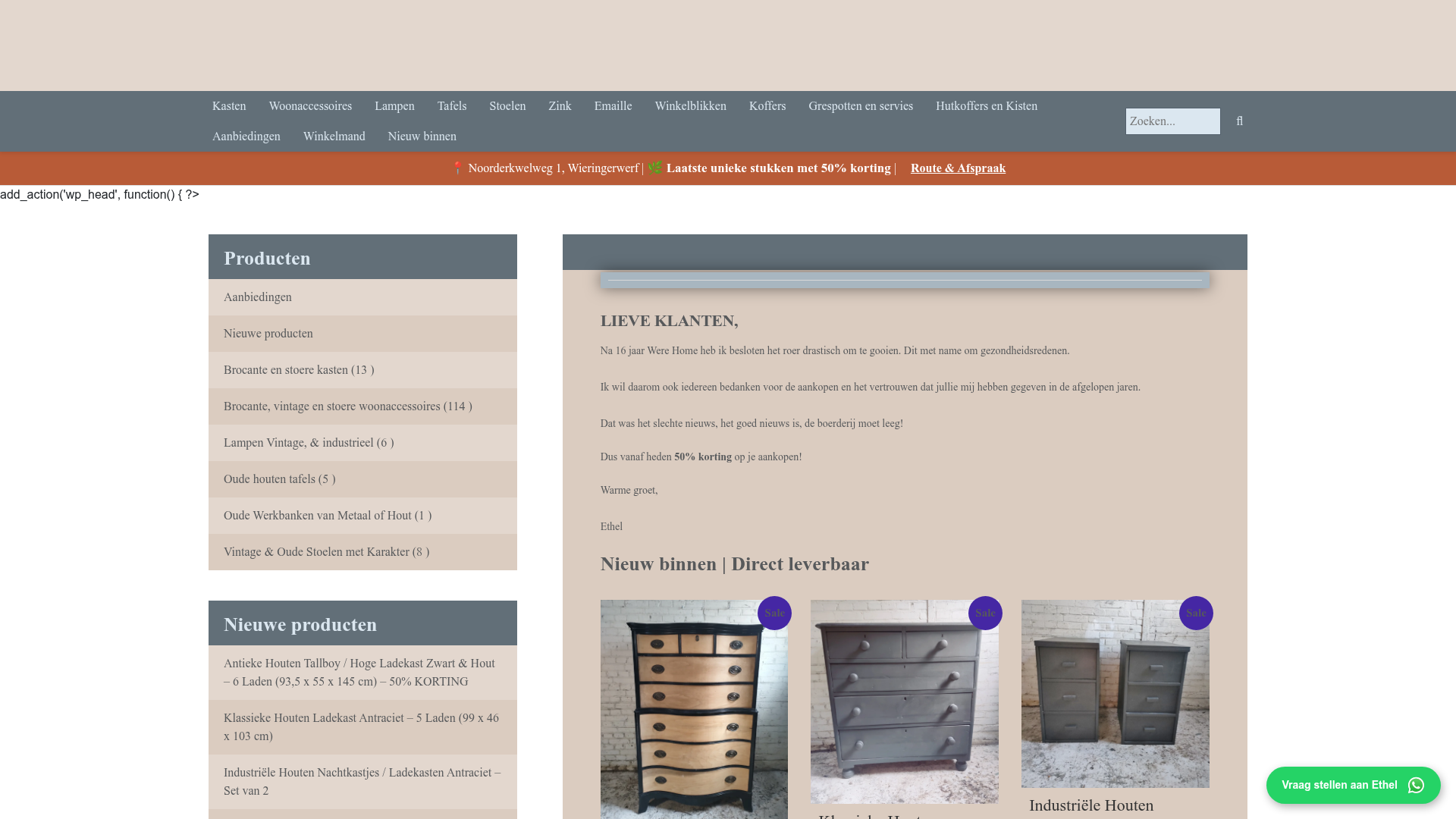Viewport: 1456px width, 819px height.
Task: Follow the Route & Afspraak link
Action: [x=958, y=168]
